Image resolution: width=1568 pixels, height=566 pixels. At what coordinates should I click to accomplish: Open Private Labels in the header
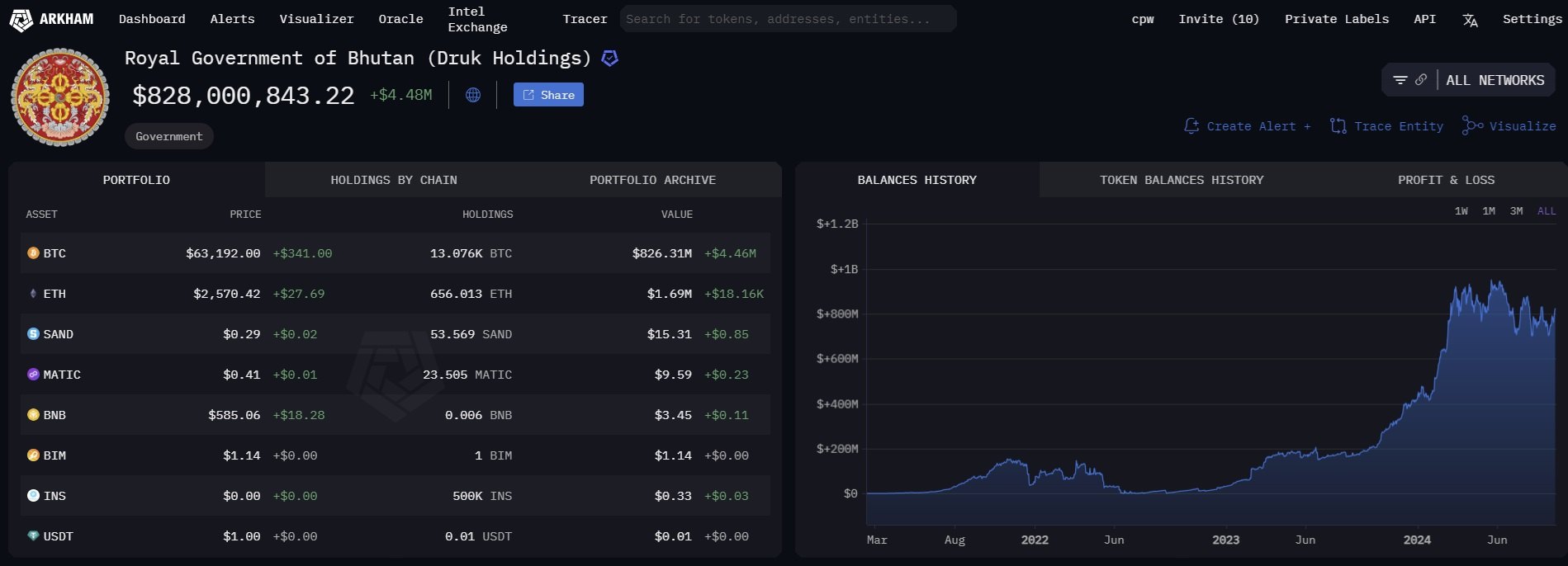click(x=1337, y=19)
